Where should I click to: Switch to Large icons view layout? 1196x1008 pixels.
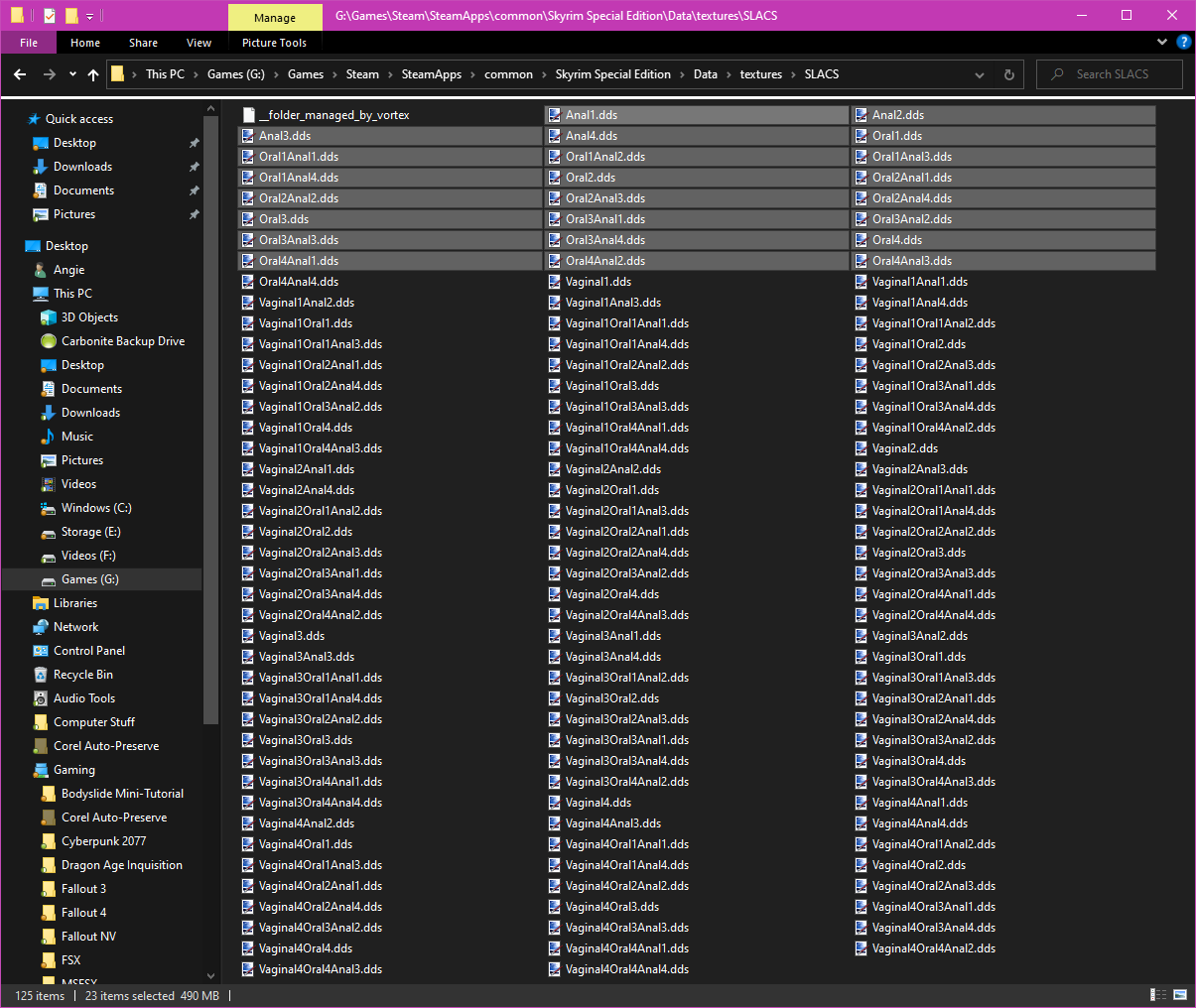1180,995
